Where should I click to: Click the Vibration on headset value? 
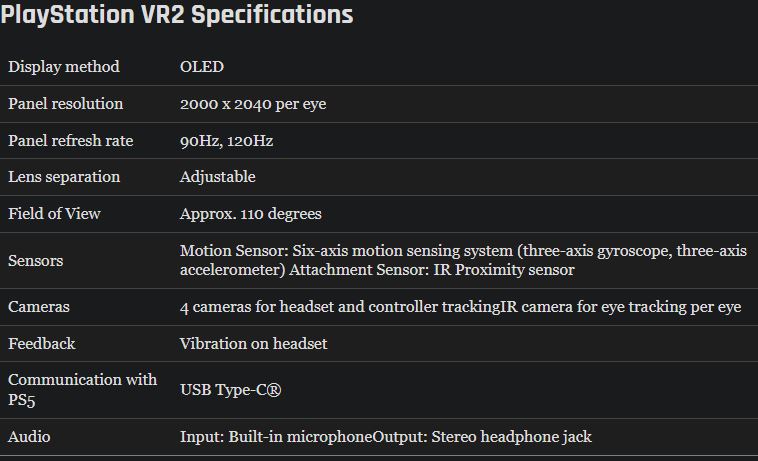(x=253, y=344)
